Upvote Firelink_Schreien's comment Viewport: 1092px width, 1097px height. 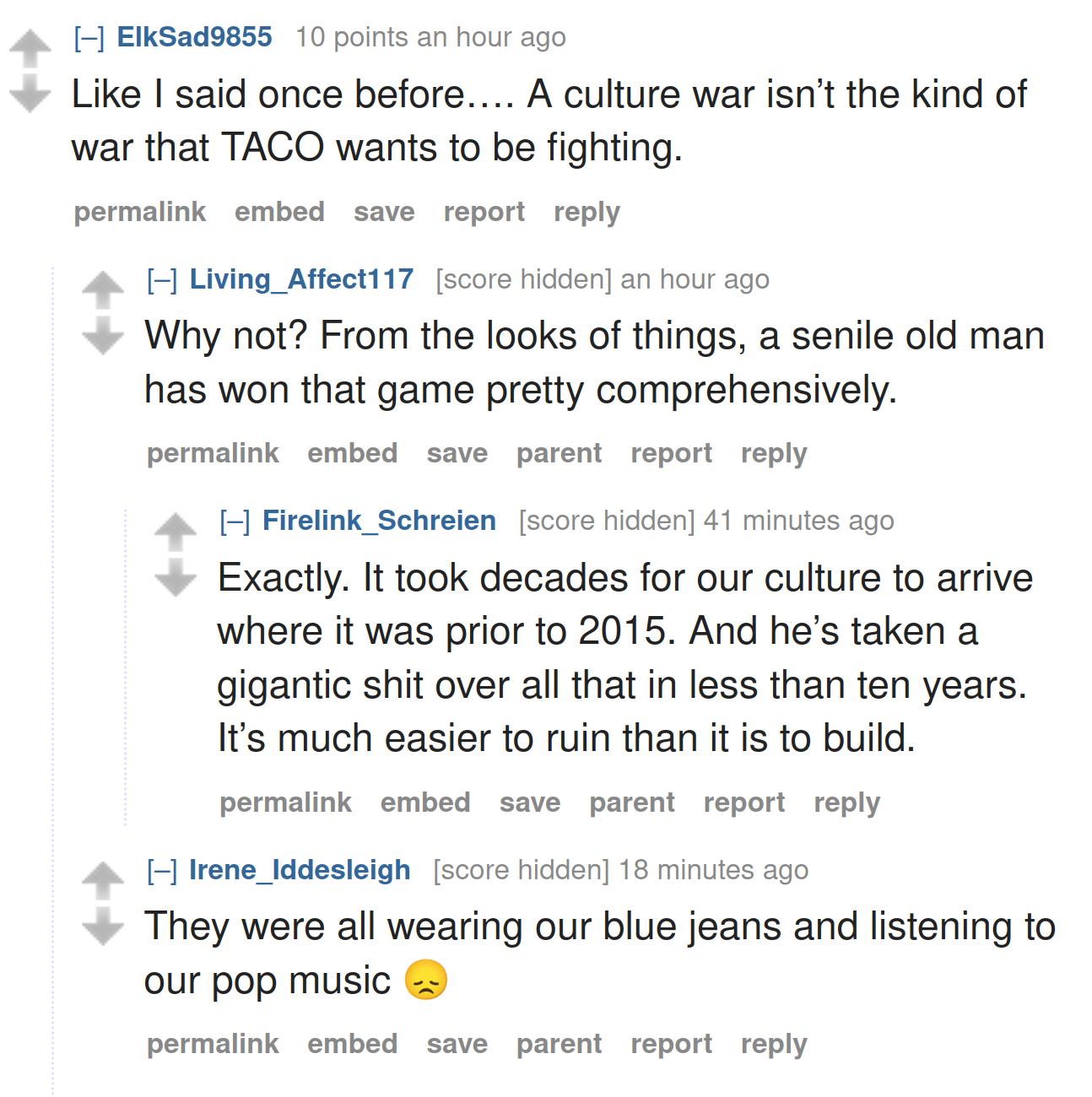[176, 532]
